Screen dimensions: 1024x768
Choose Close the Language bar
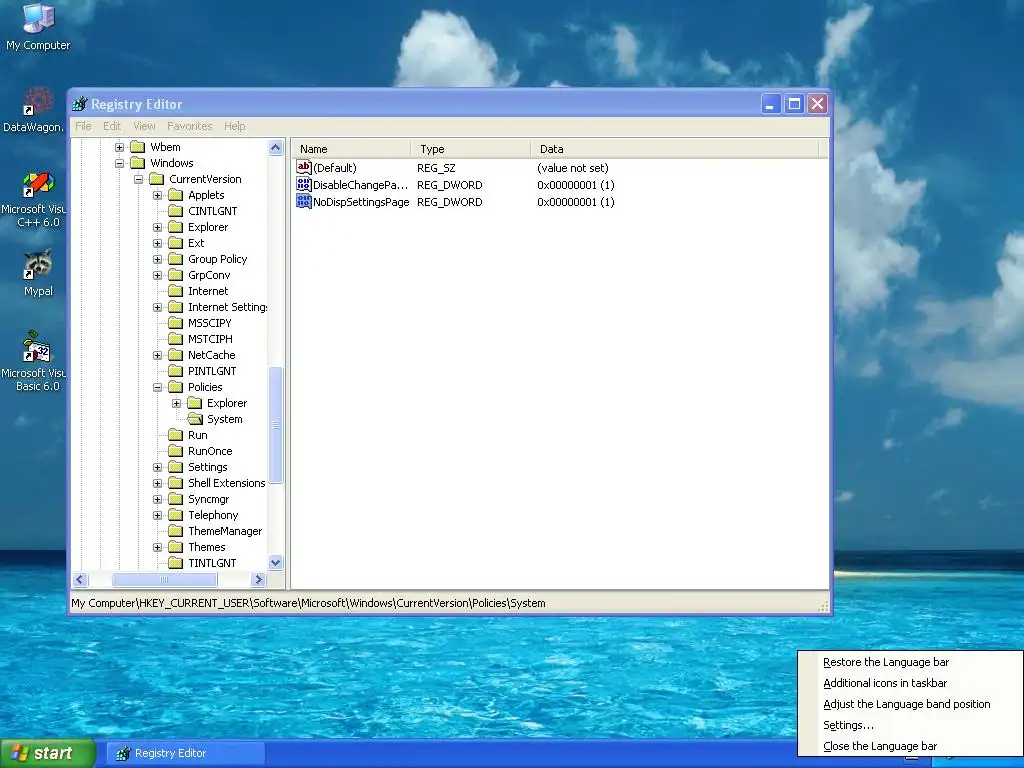910,746
